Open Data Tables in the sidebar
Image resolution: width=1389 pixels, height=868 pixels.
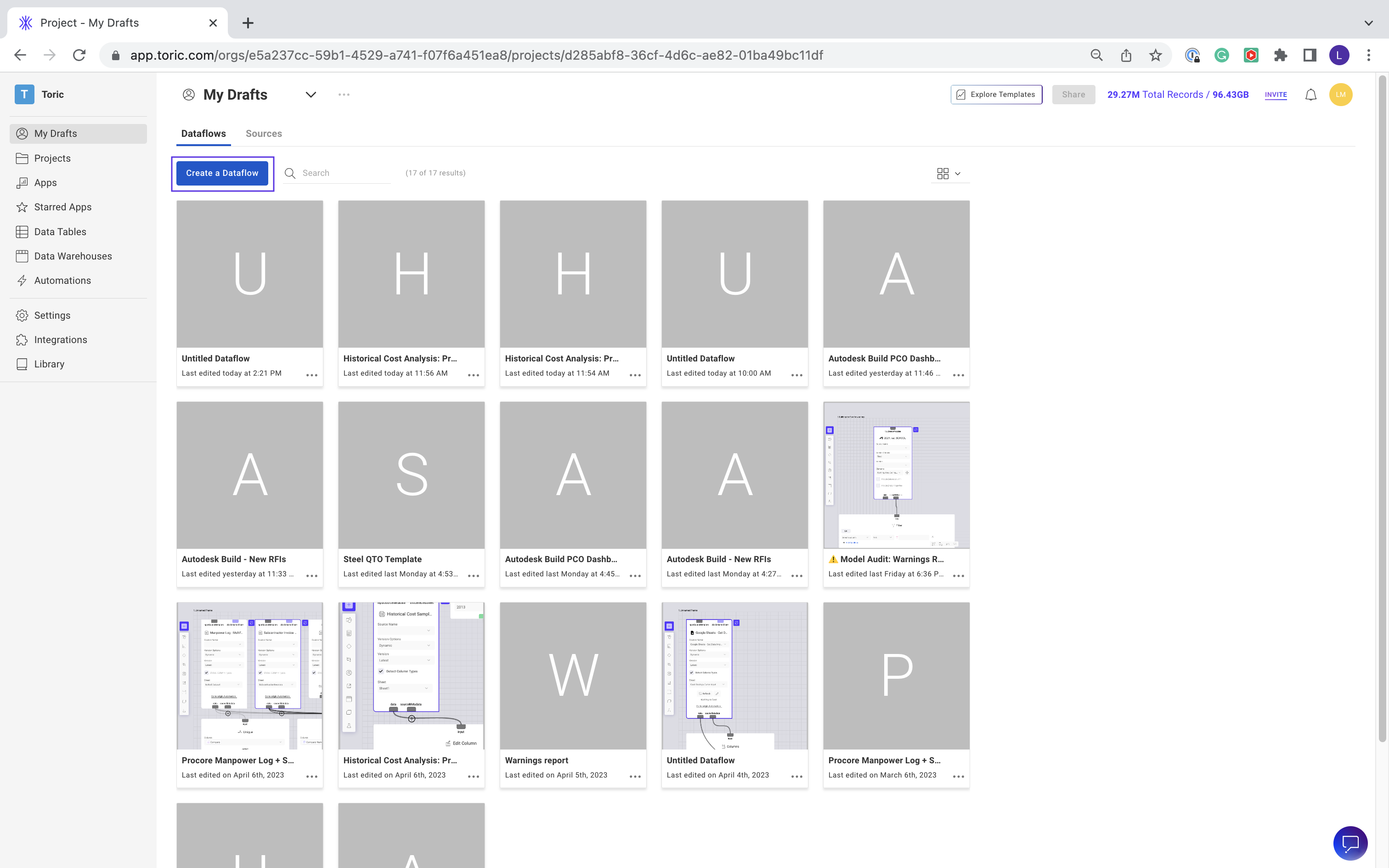pyautogui.click(x=78, y=232)
